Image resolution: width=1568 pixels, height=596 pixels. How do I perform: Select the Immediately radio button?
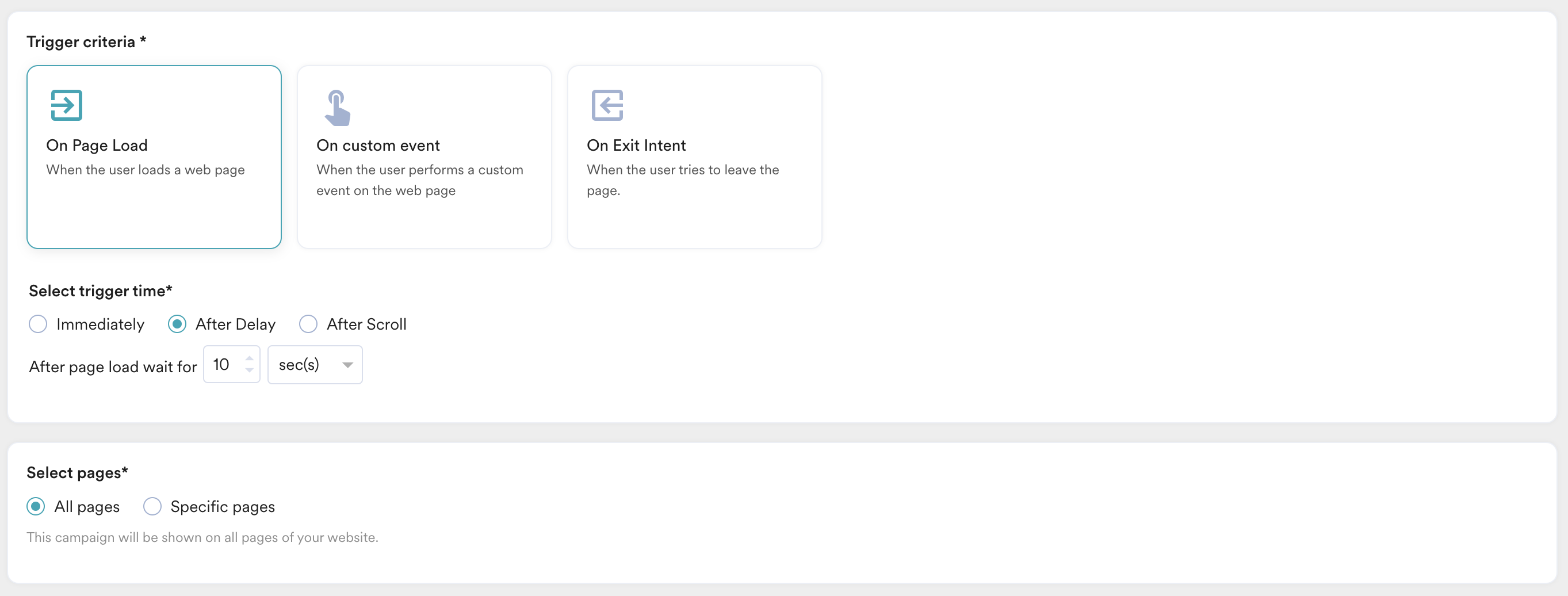point(38,324)
